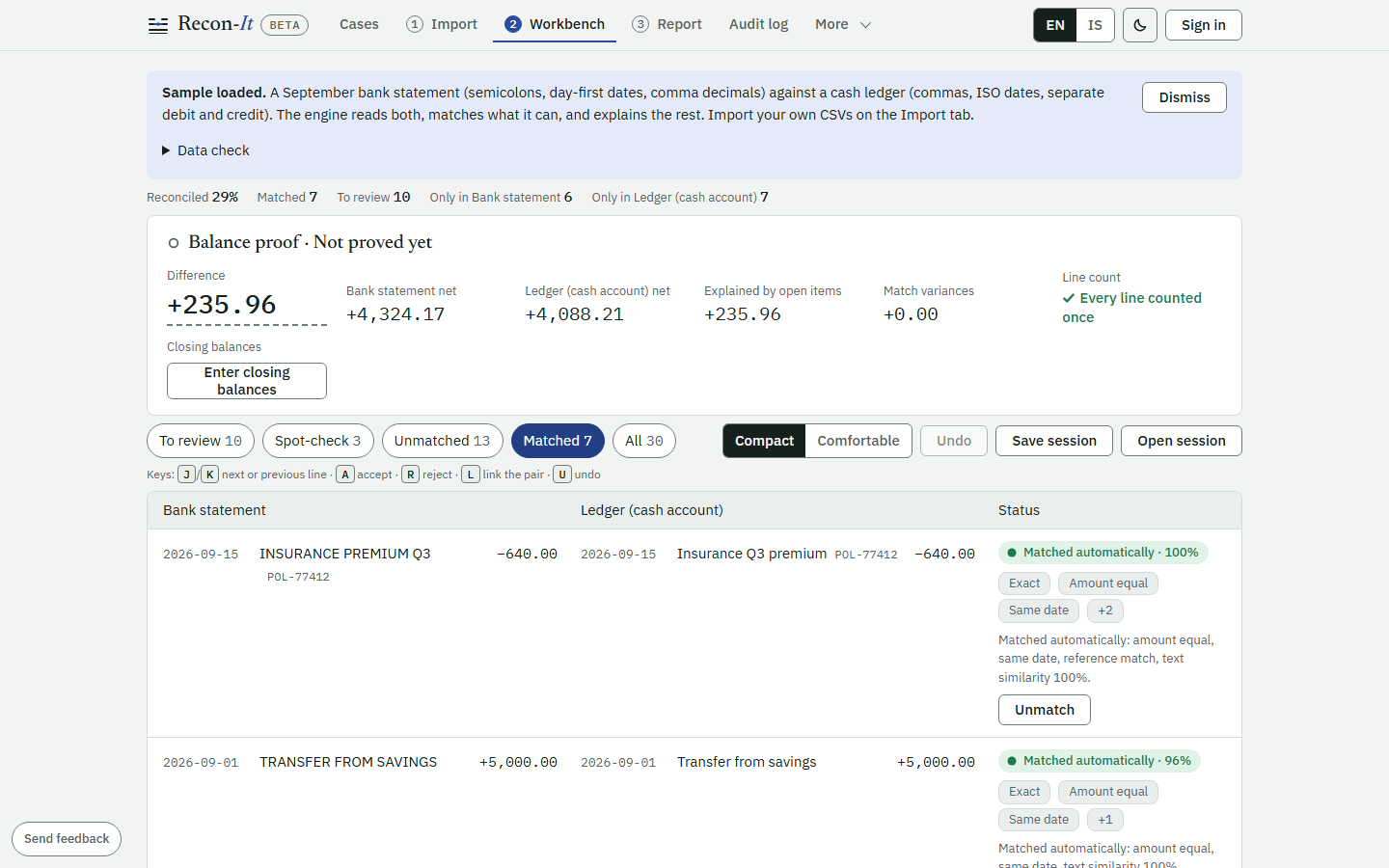Unmatch the Insurance Premium Q3 pair
The image size is (1389, 868).
pos(1044,710)
